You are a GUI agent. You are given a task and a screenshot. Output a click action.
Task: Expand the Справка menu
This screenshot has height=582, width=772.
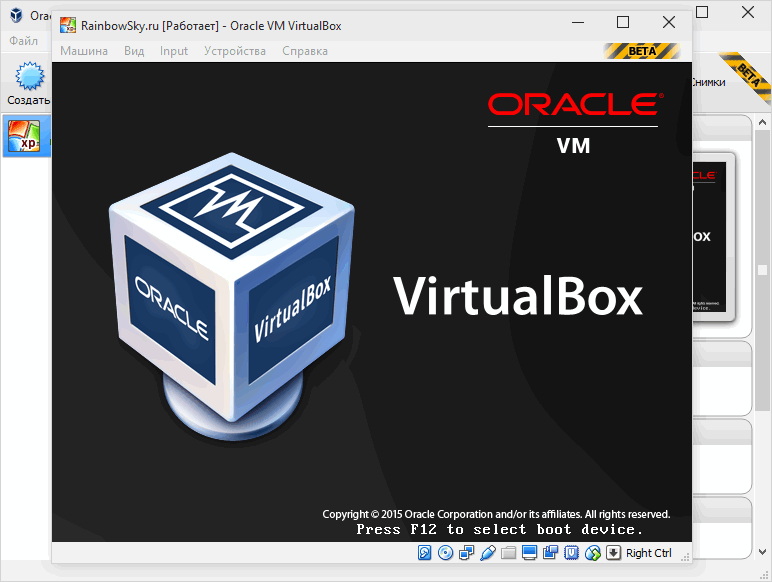(x=305, y=51)
